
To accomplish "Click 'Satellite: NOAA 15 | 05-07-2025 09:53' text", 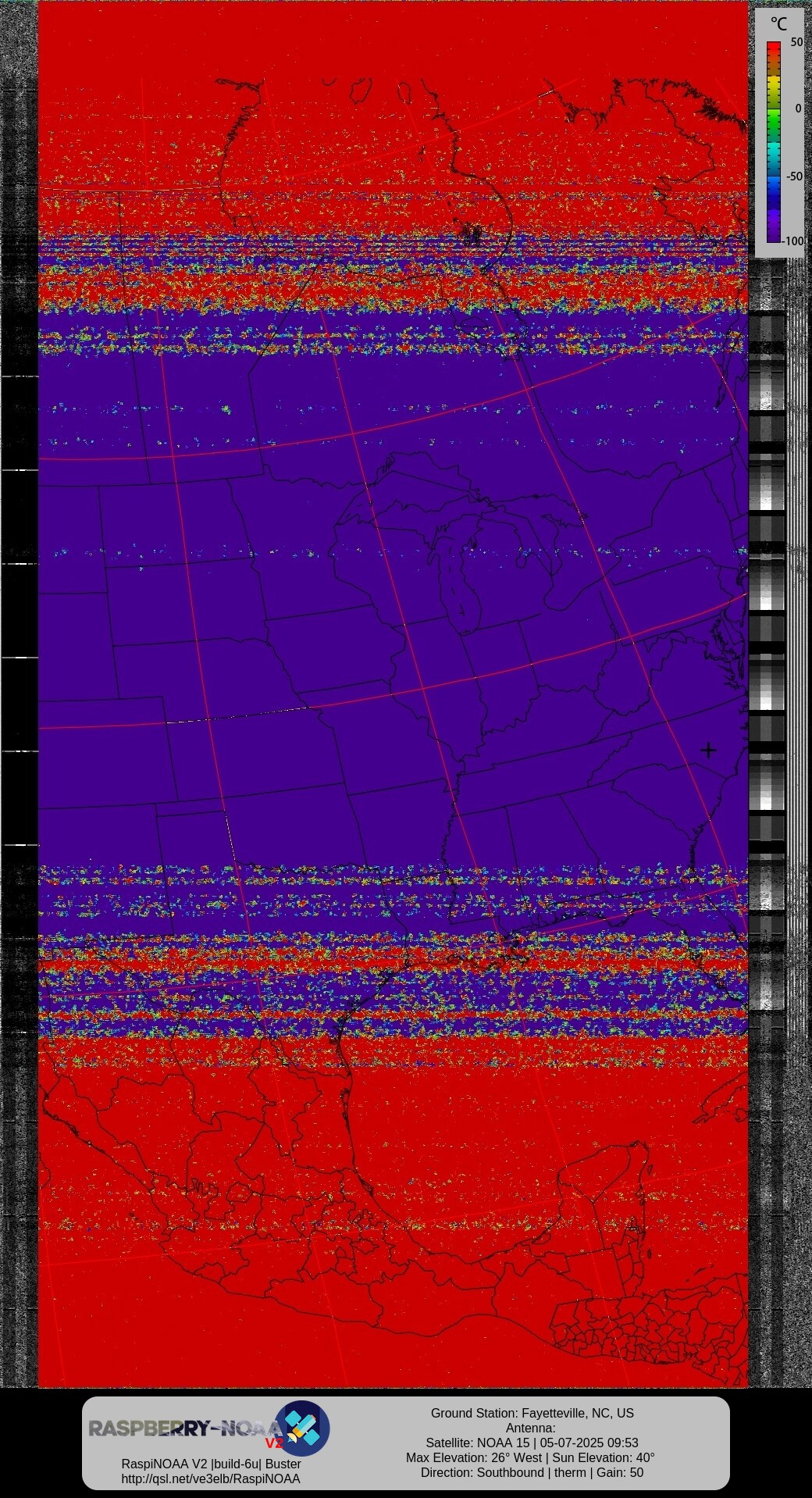I will (x=532, y=1443).
